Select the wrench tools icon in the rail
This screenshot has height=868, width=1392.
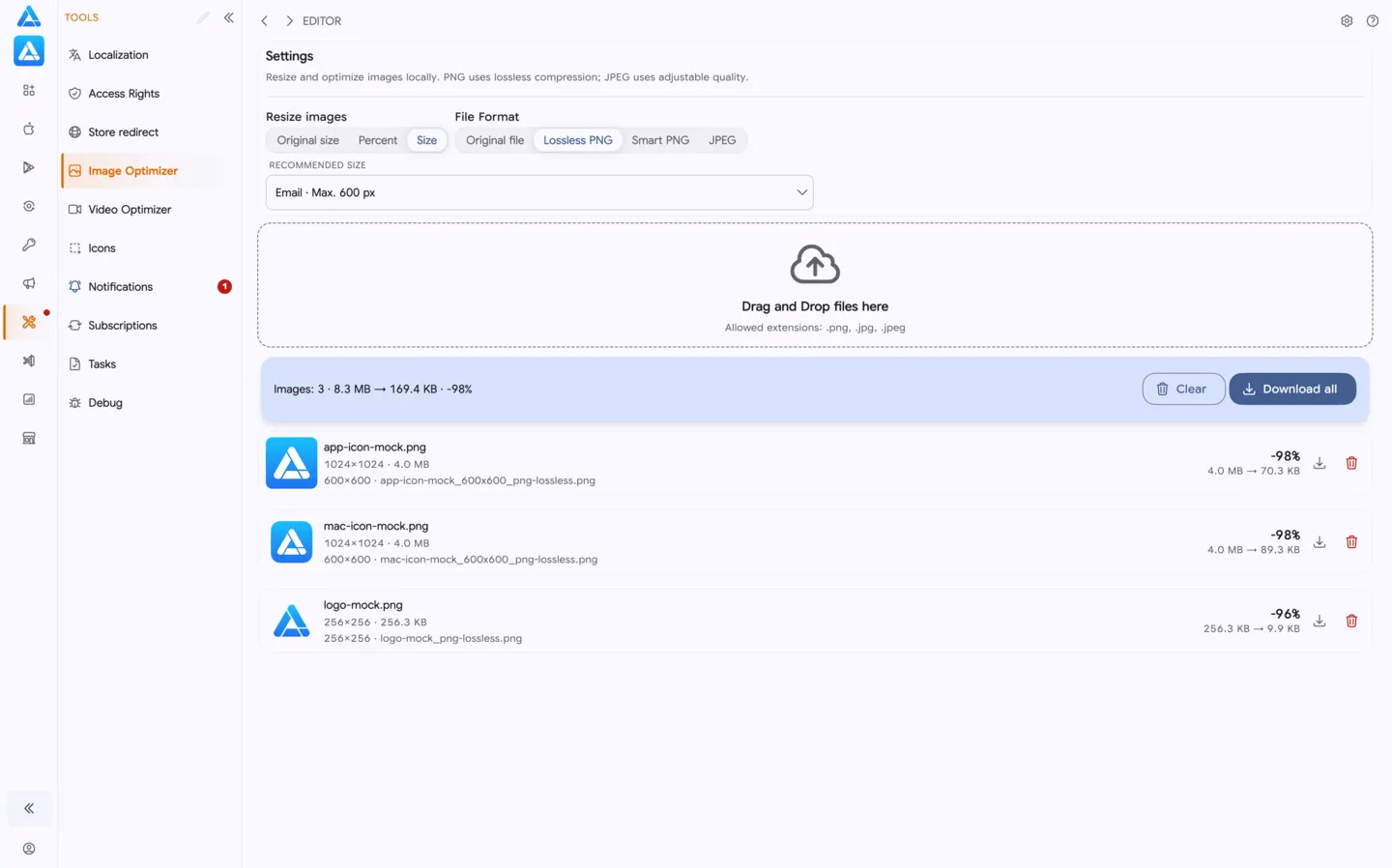(x=29, y=322)
